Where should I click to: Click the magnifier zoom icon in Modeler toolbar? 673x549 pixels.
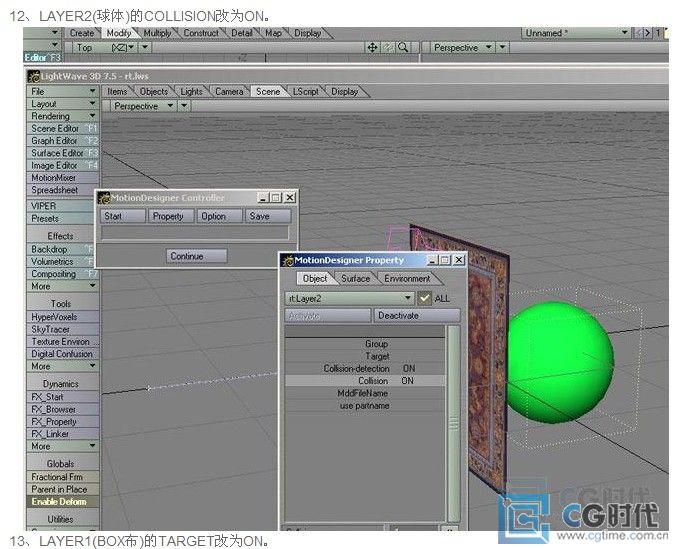click(x=403, y=48)
